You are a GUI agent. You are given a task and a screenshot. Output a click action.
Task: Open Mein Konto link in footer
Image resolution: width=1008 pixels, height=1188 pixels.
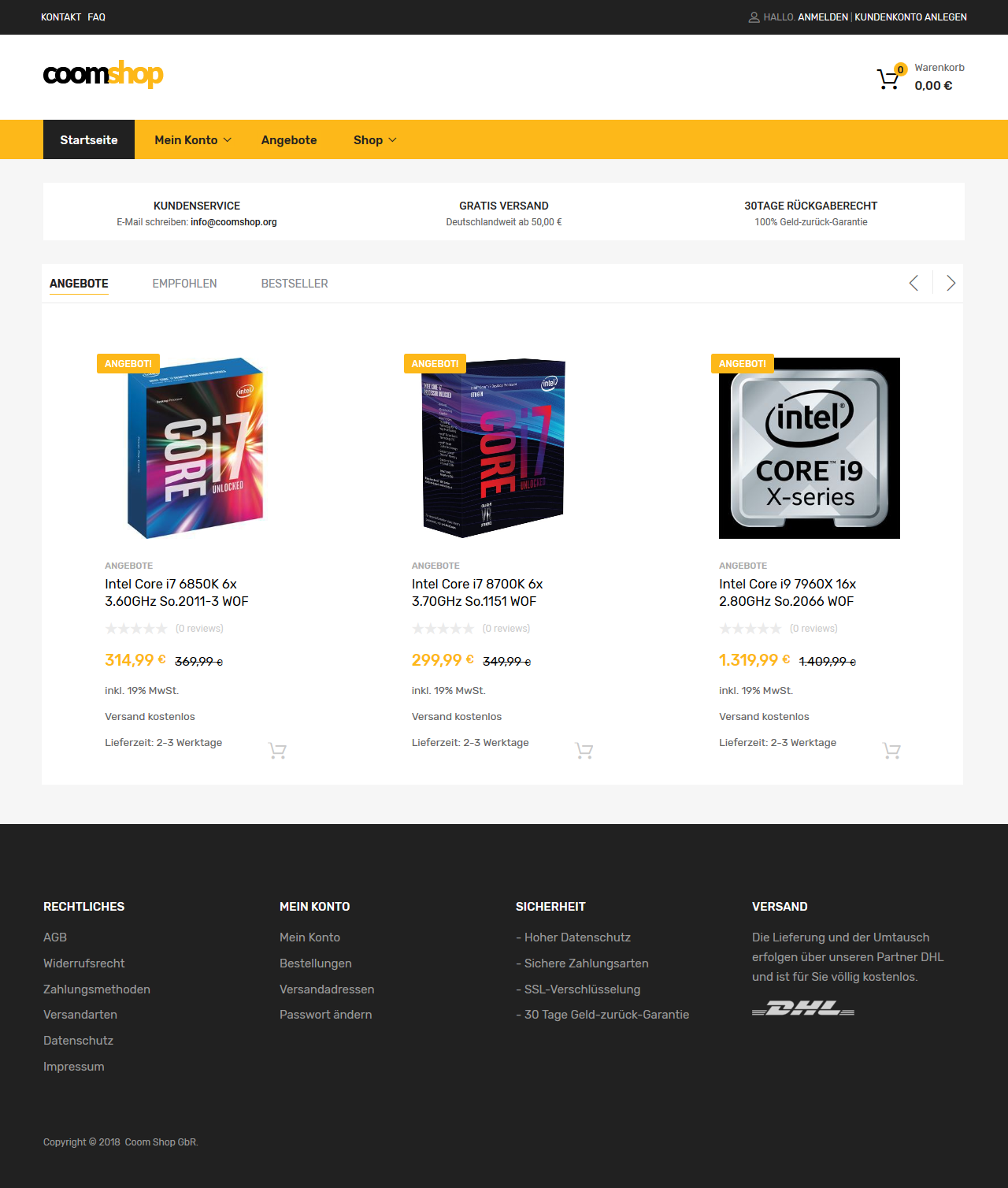(310, 937)
